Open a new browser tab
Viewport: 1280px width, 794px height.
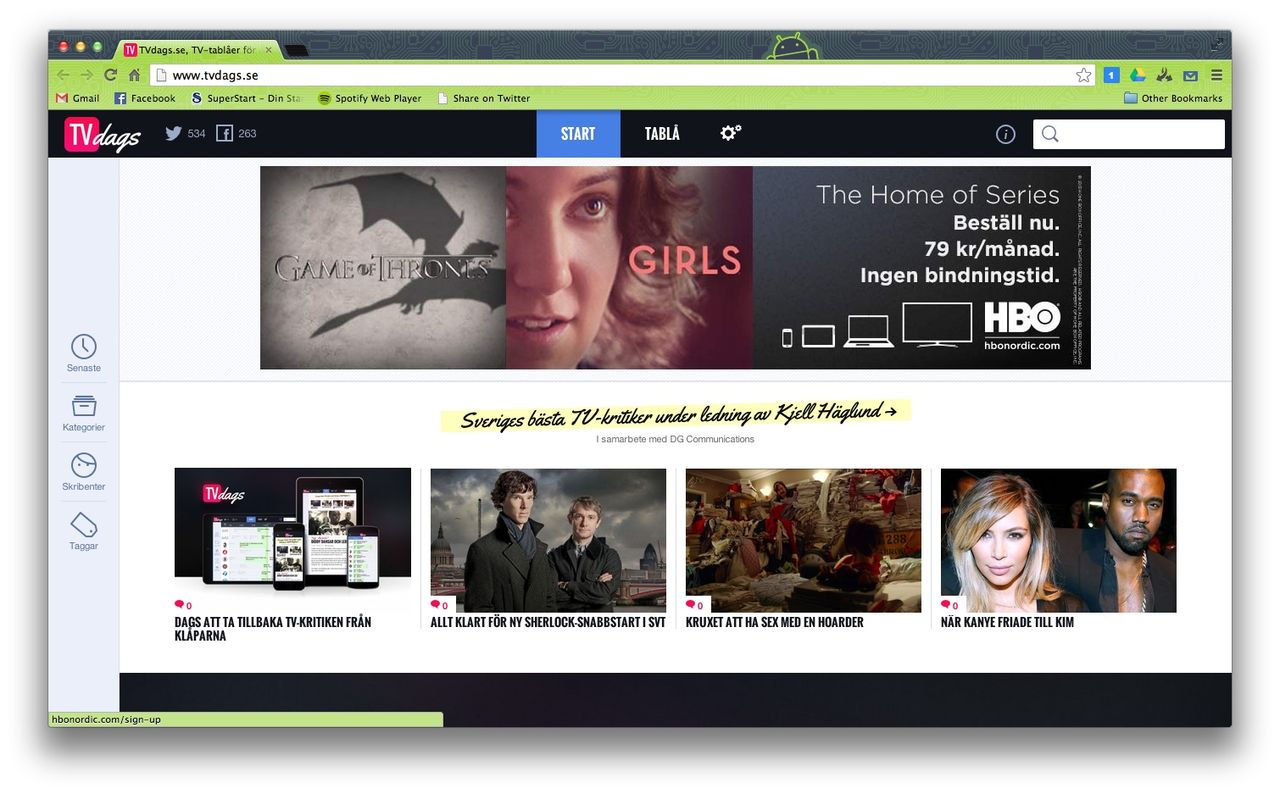click(x=297, y=50)
